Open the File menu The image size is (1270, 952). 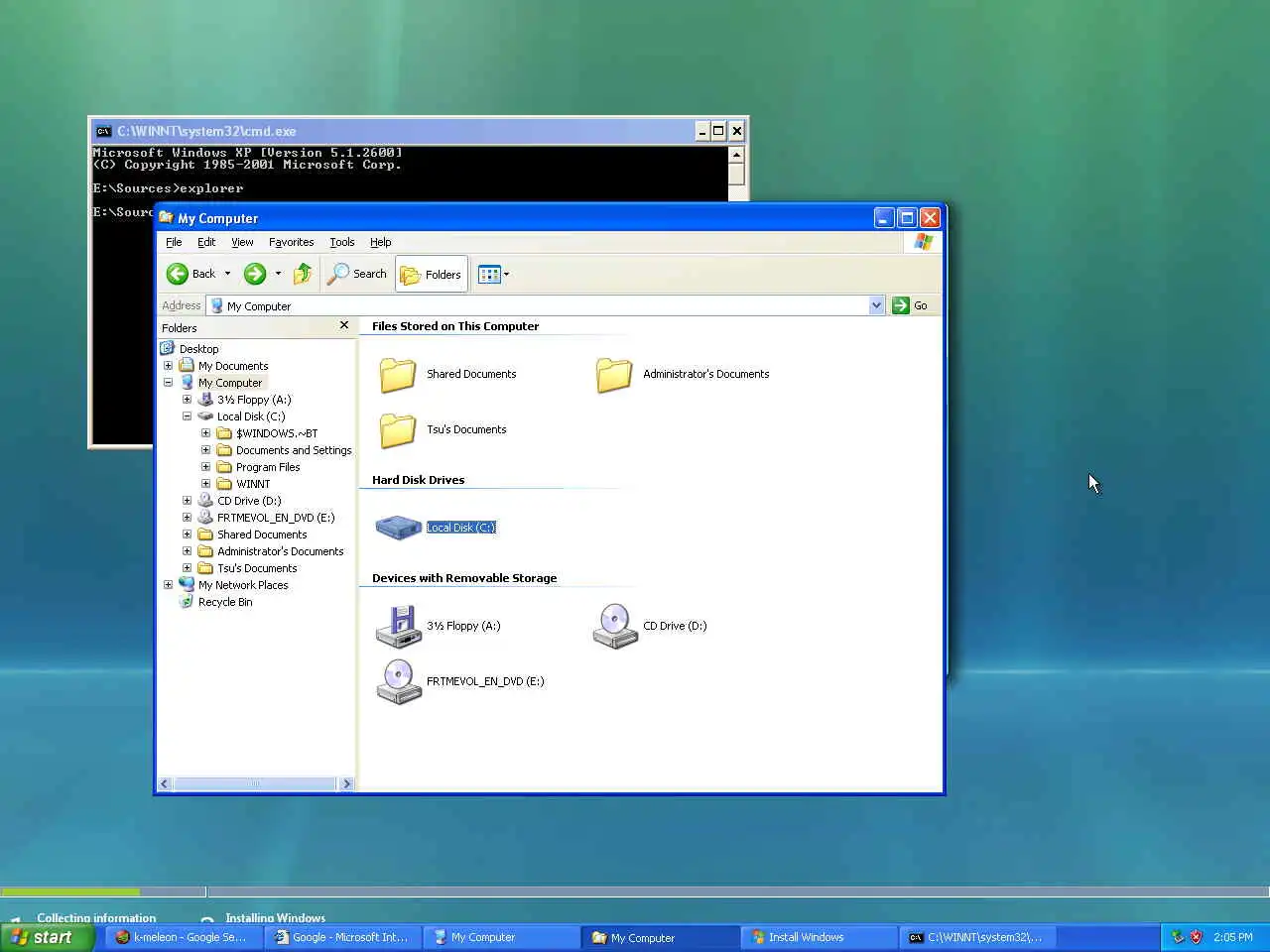174,242
